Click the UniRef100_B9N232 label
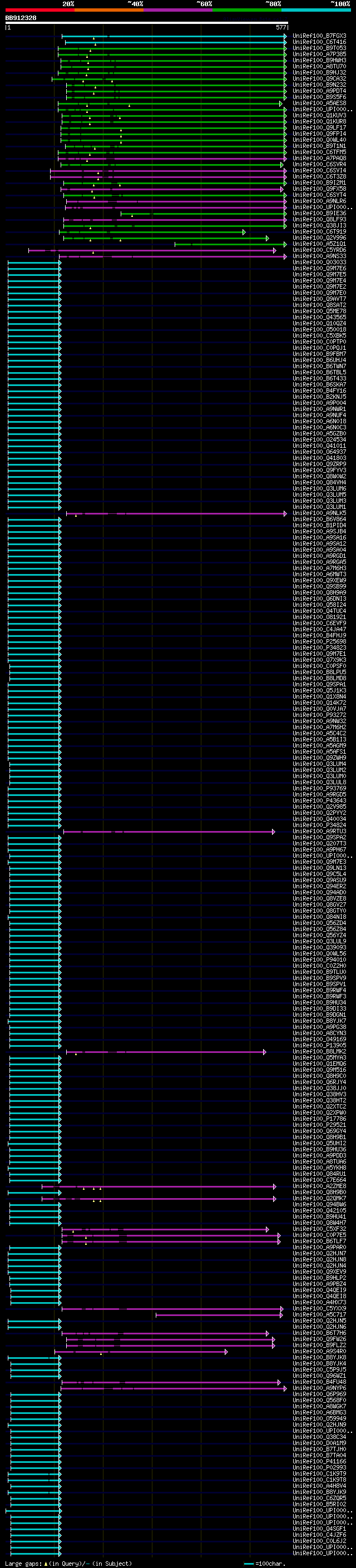The image size is (356, 1568). (319, 85)
